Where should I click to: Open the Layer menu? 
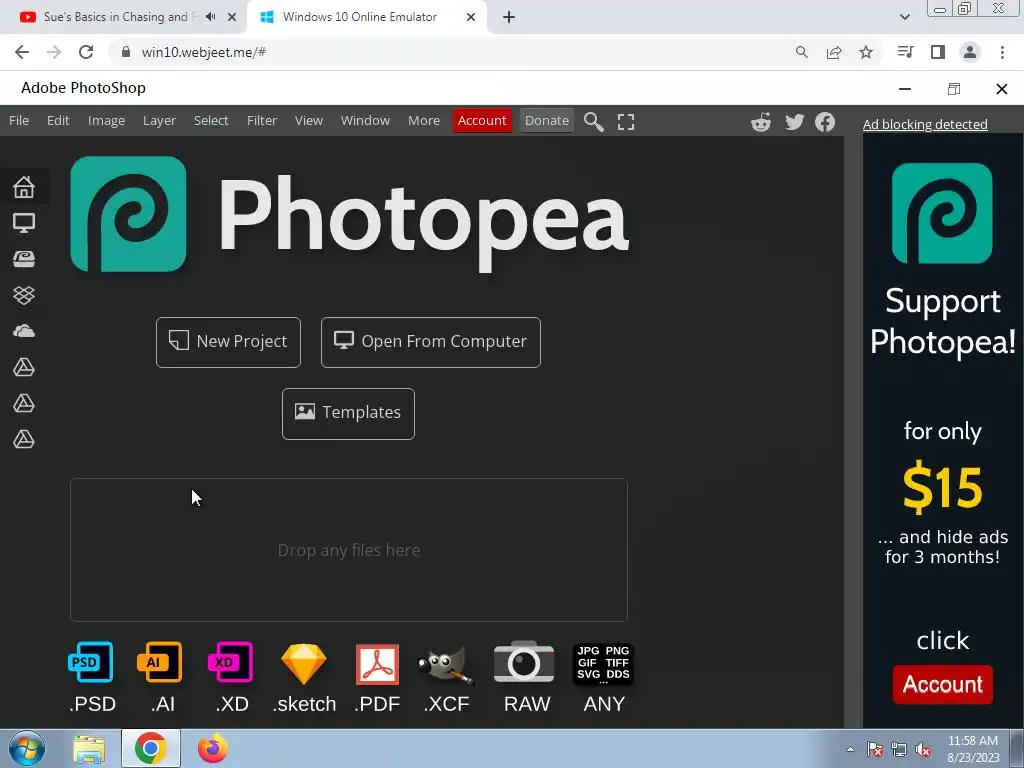click(159, 121)
